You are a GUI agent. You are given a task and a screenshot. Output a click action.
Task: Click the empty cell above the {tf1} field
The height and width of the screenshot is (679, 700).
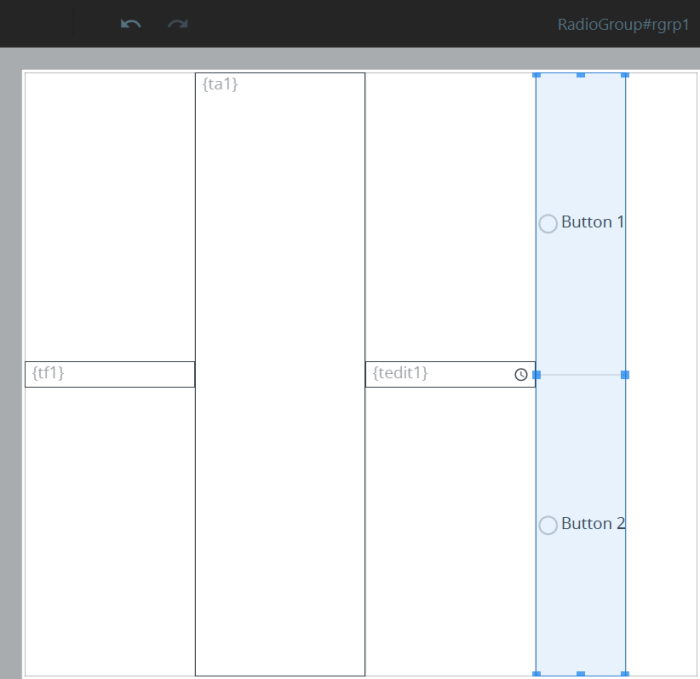point(110,215)
